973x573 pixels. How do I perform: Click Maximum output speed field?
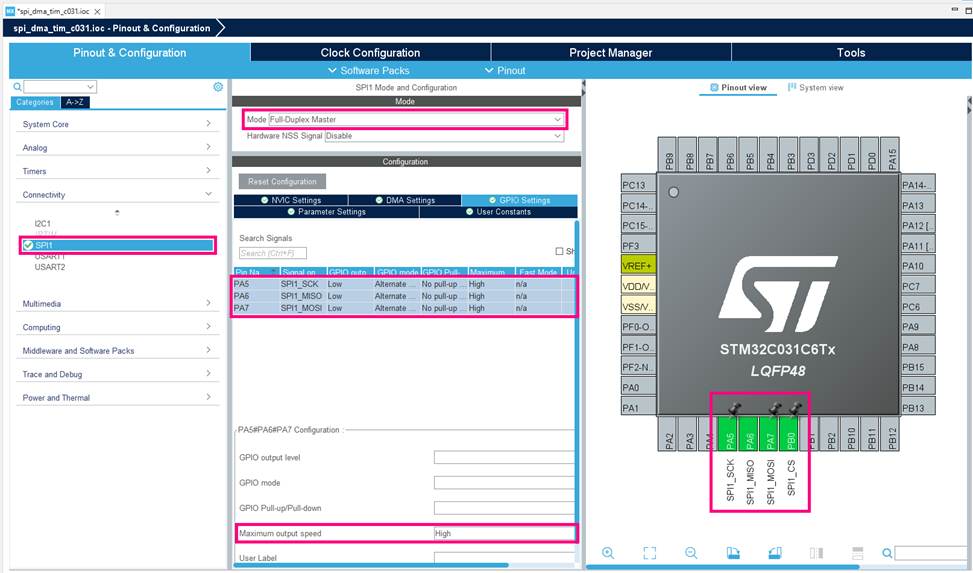pyautogui.click(x=504, y=533)
